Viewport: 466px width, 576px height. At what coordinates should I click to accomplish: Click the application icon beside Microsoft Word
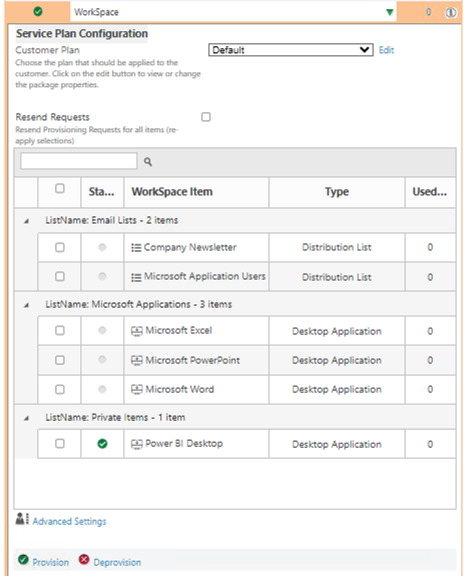pyautogui.click(x=137, y=390)
